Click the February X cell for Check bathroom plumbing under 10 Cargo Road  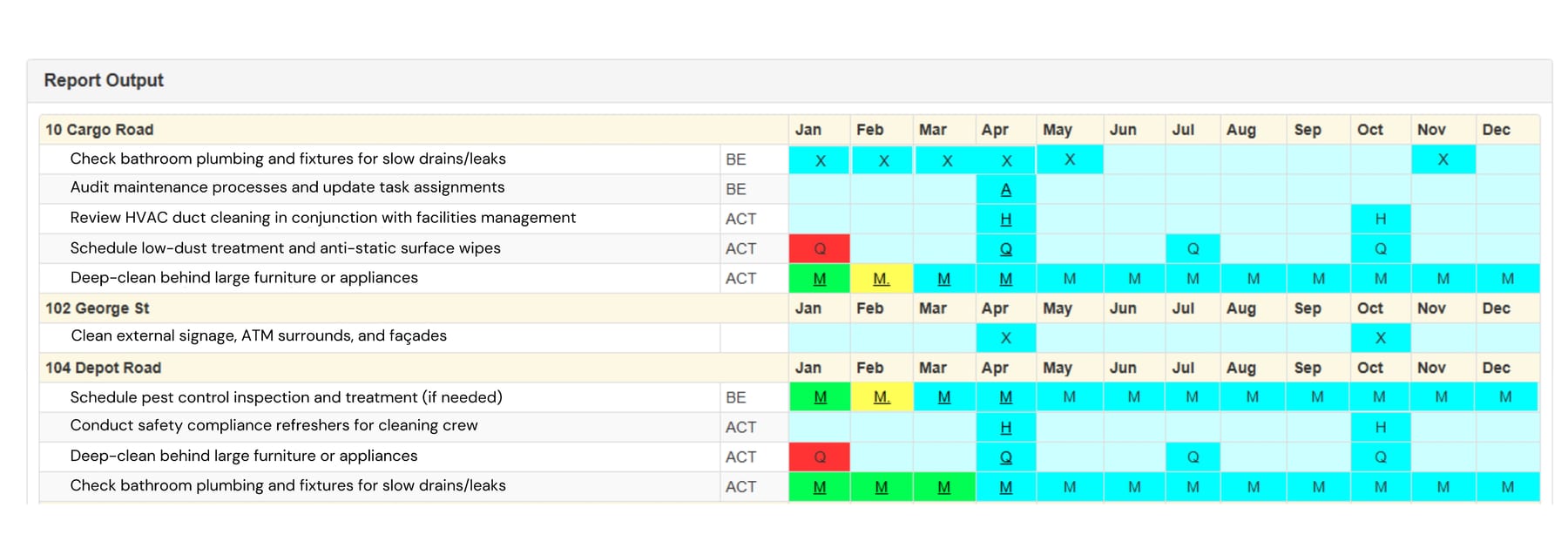[882, 160]
